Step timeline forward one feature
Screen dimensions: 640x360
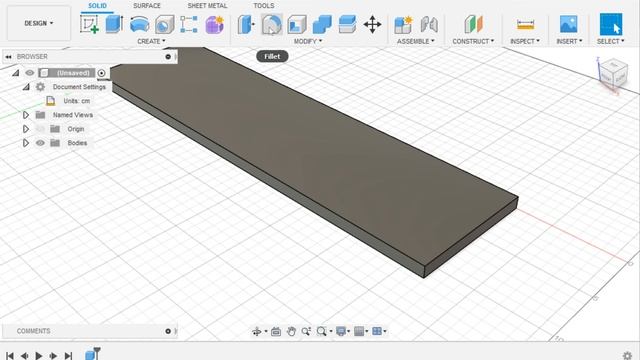tap(53, 356)
